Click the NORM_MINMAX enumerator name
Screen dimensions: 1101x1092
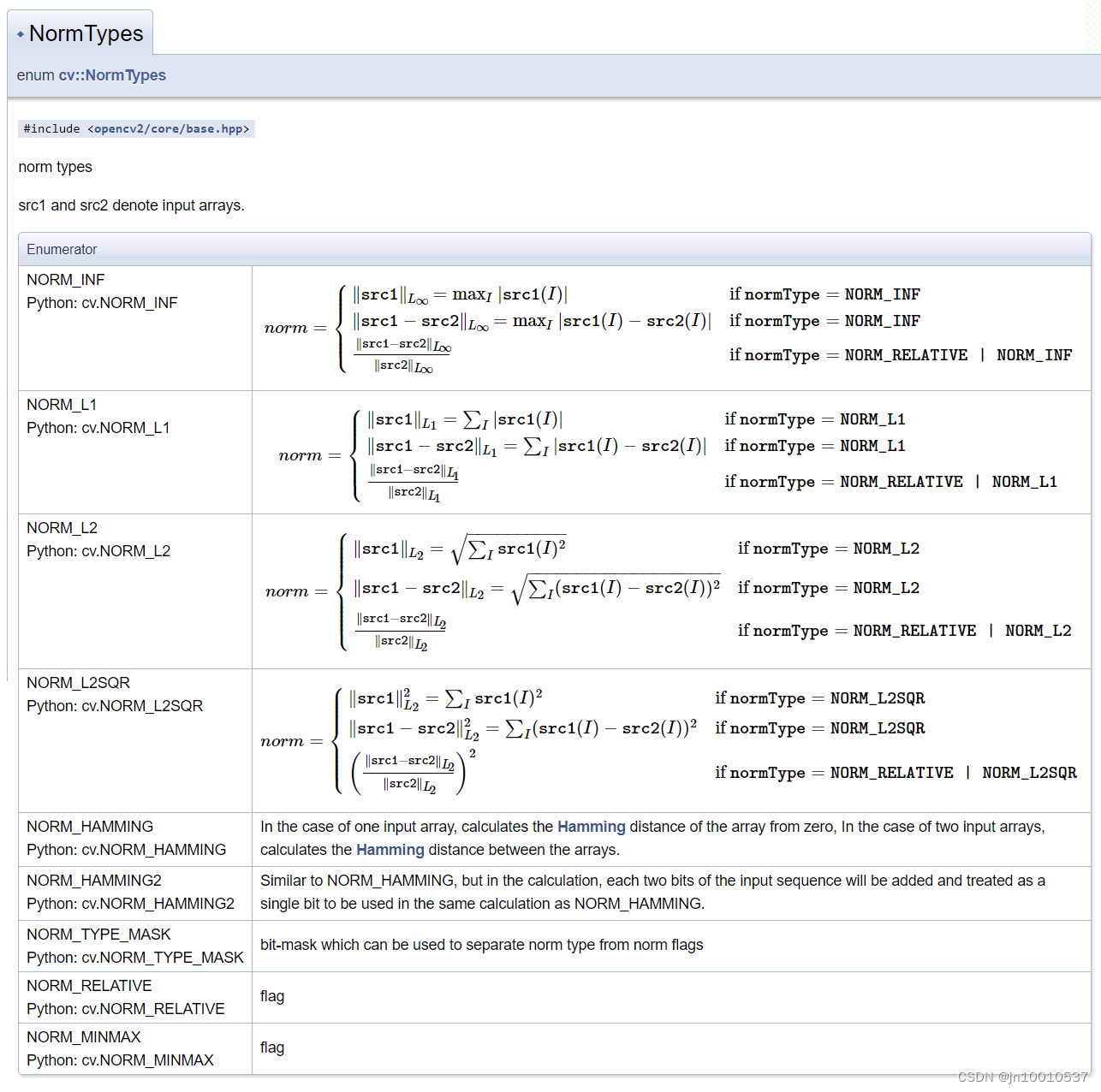84,1037
